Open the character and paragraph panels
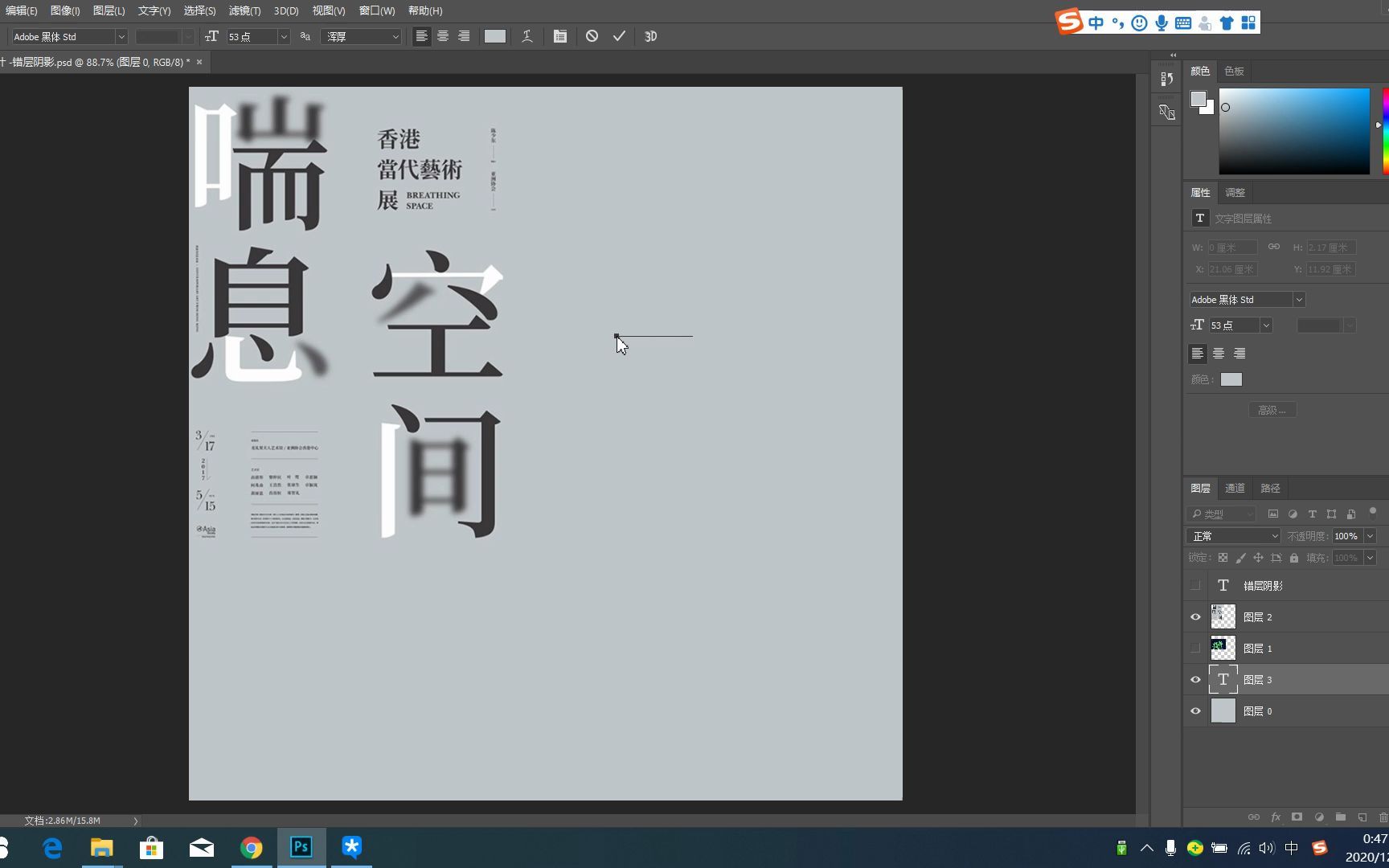The width and height of the screenshot is (1389, 868). [x=560, y=36]
